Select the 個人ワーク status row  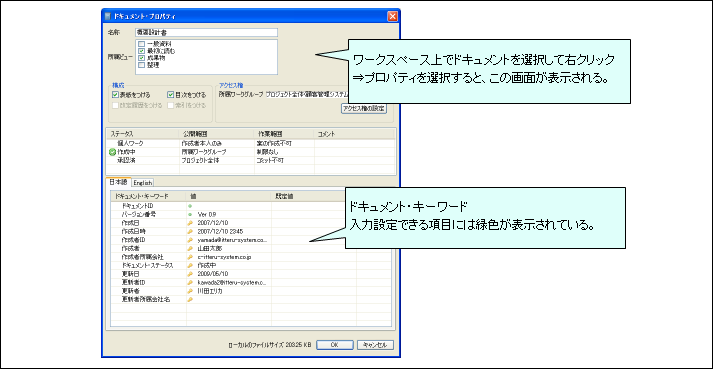(130, 143)
